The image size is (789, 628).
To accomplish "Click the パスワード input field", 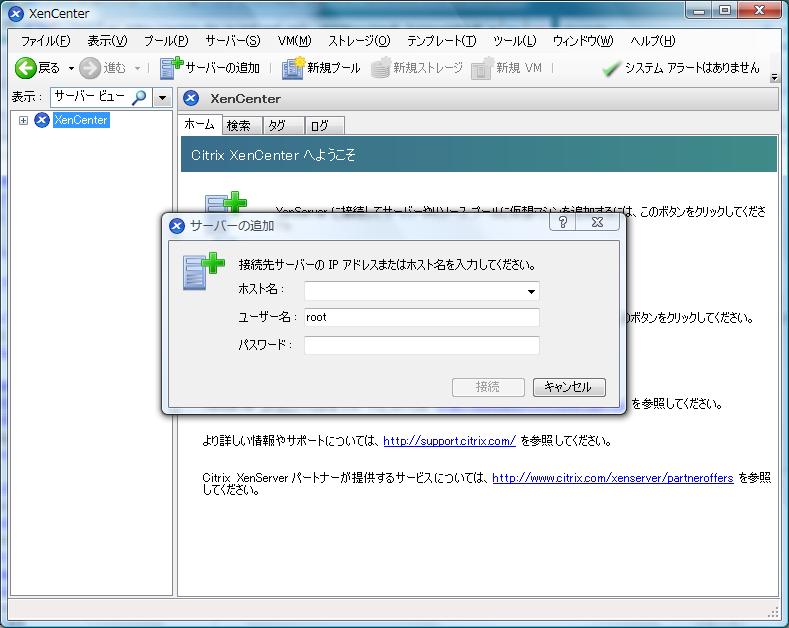I will (422, 345).
